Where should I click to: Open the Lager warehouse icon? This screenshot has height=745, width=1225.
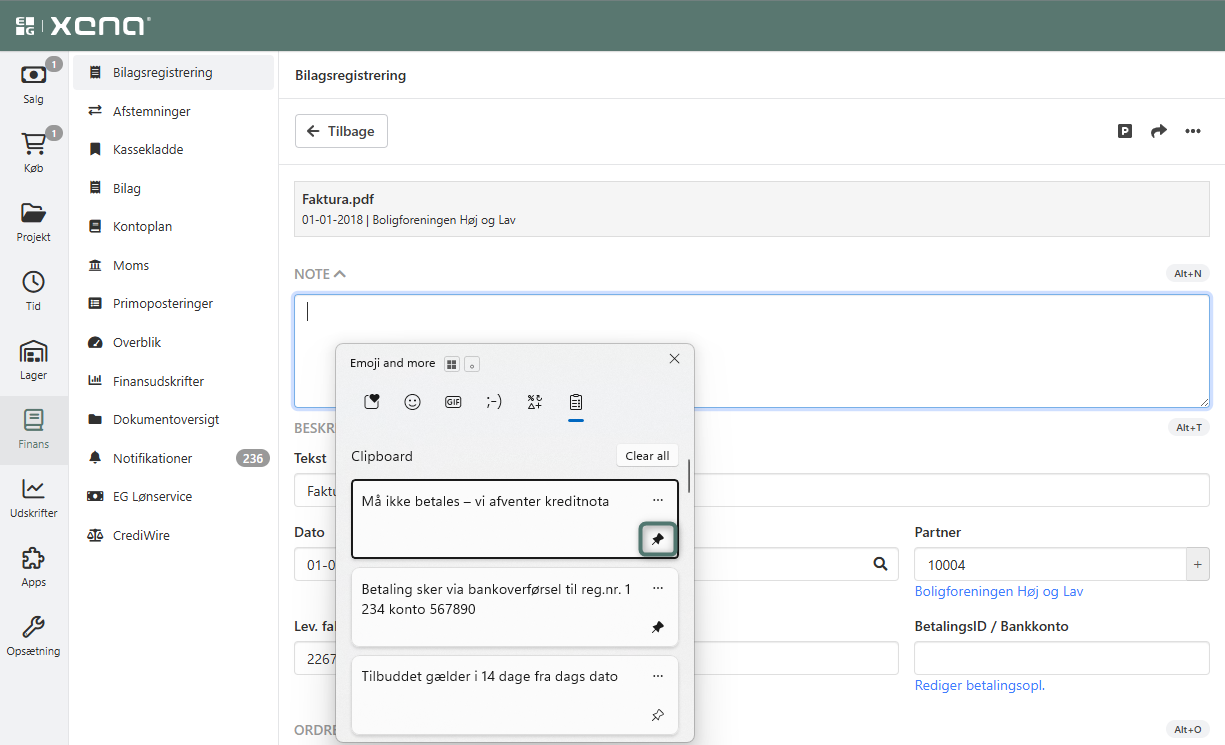33,352
